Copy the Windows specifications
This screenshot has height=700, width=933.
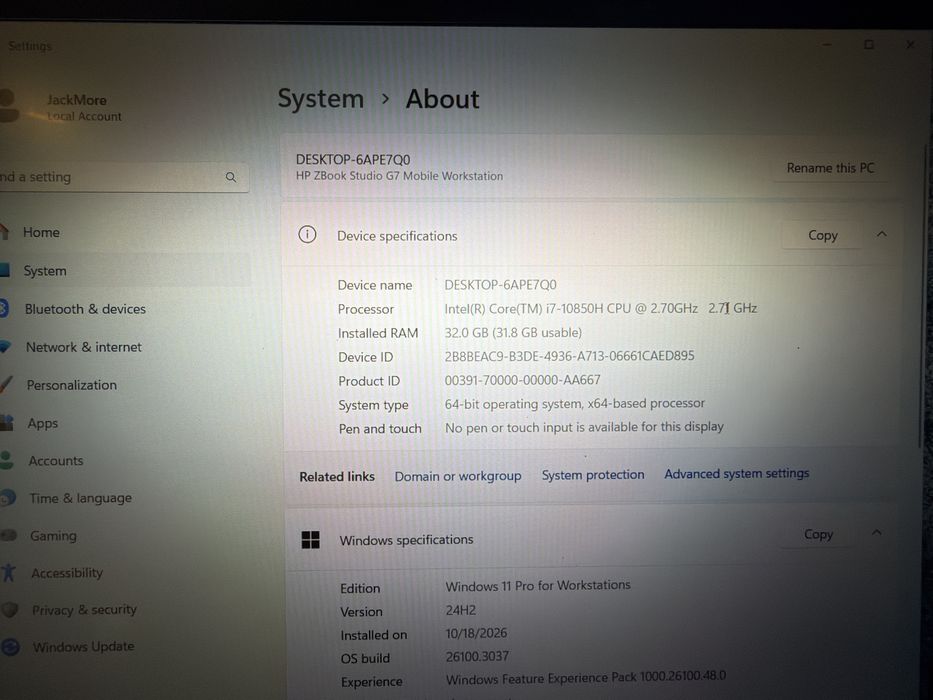point(818,534)
